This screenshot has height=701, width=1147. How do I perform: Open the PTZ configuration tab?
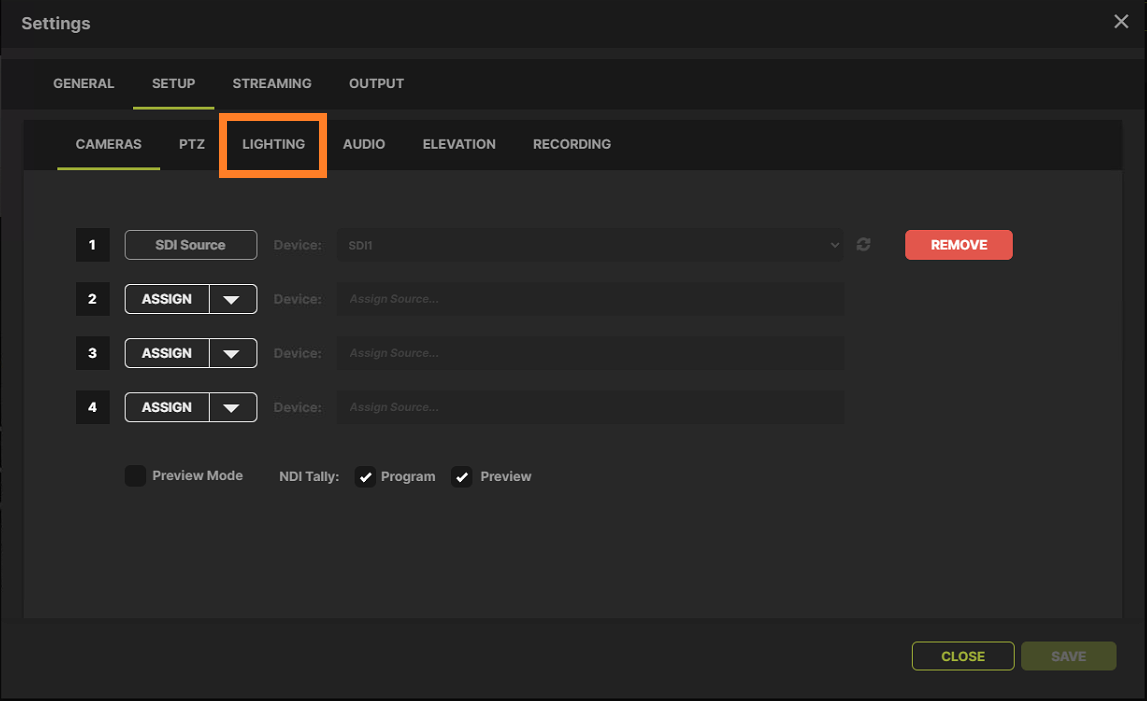191,144
